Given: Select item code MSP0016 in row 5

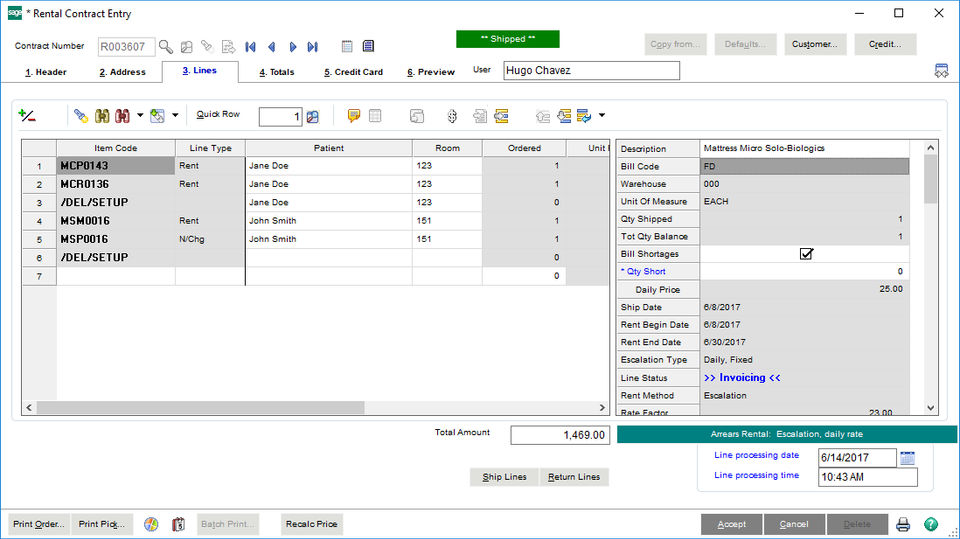Looking at the screenshot, I should pyautogui.click(x=116, y=239).
